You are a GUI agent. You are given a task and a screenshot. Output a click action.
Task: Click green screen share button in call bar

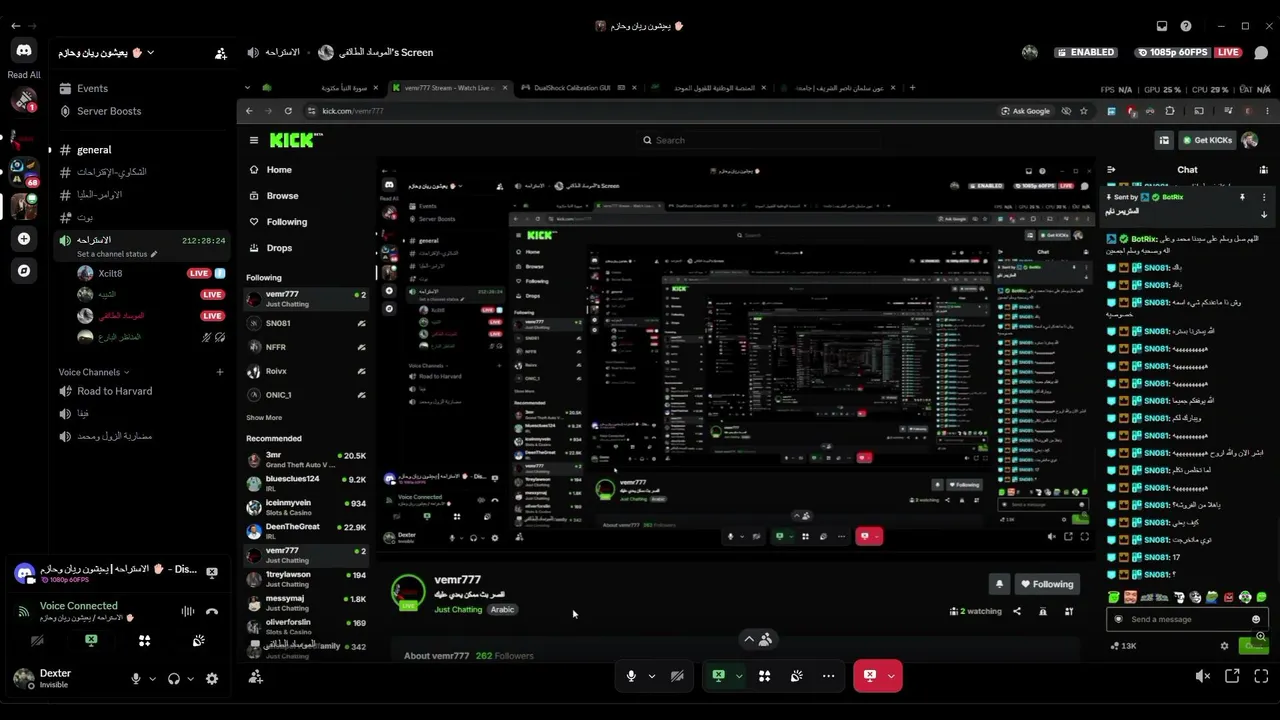click(x=718, y=676)
